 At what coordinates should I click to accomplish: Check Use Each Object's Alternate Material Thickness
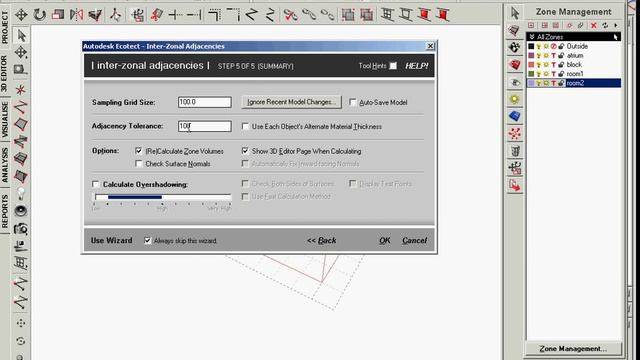pos(245,127)
